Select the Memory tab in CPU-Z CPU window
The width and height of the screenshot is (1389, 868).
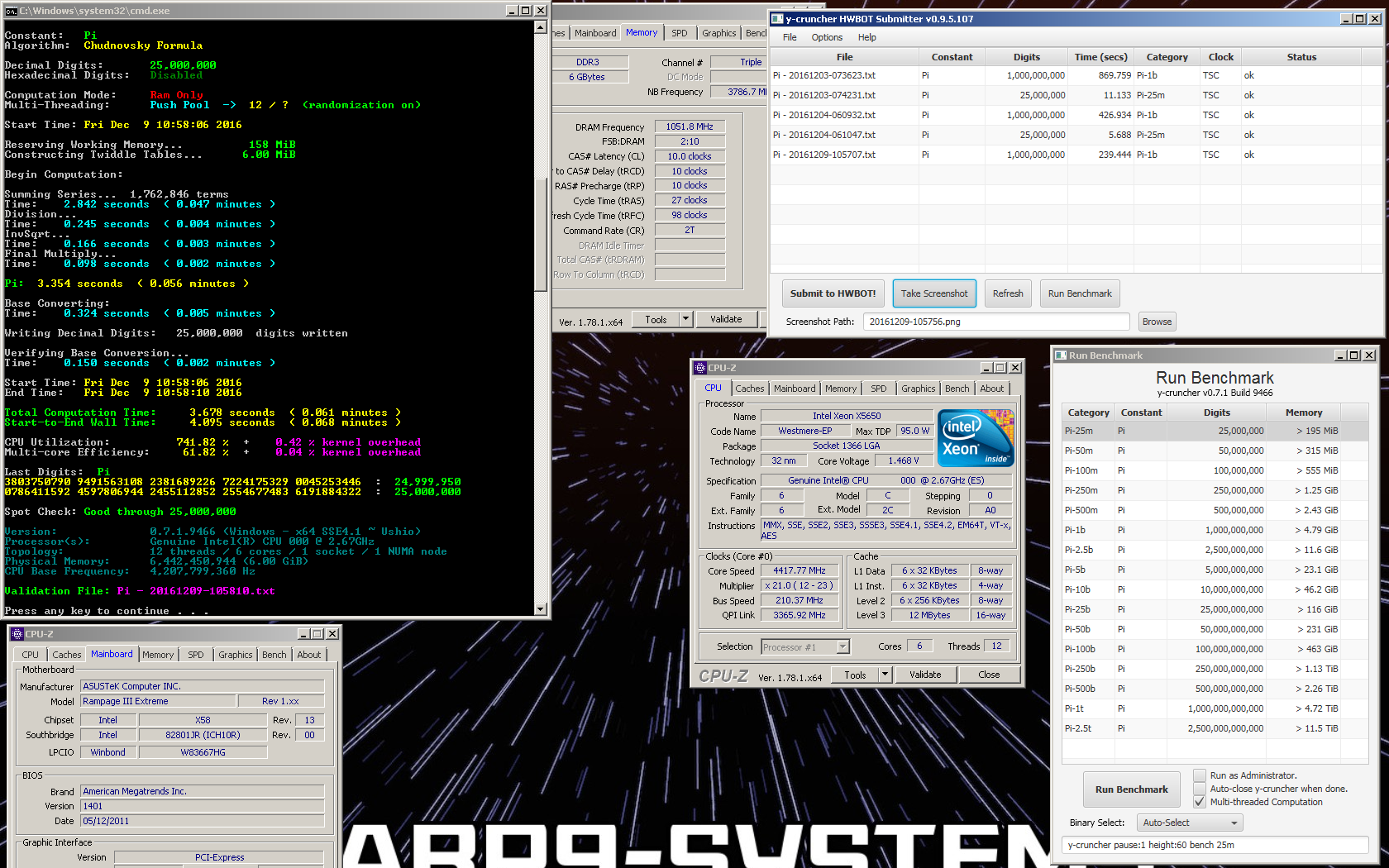coord(841,389)
